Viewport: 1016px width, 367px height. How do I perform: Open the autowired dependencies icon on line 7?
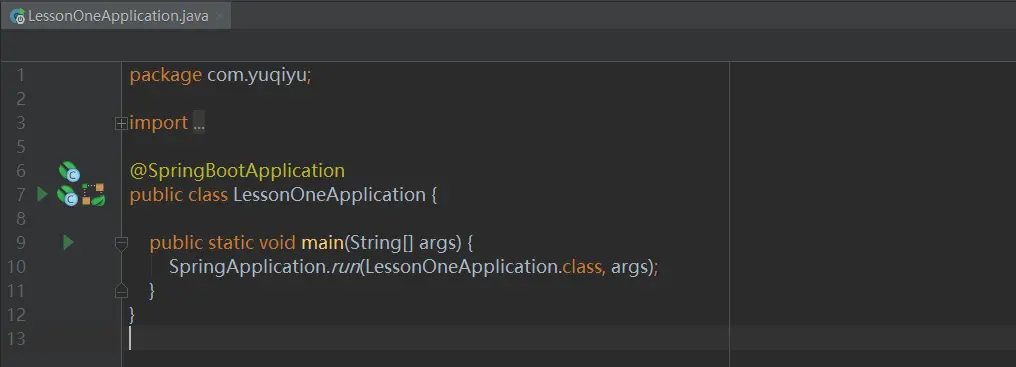coord(94,195)
